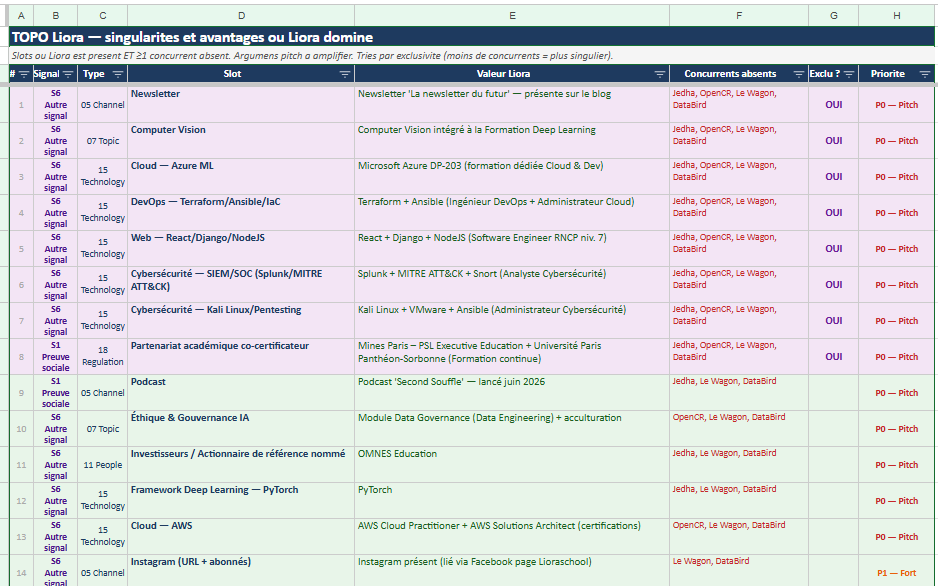The width and height of the screenshot is (938, 586).
Task: Select the Computer Vision slot cell
Action: coord(241,141)
